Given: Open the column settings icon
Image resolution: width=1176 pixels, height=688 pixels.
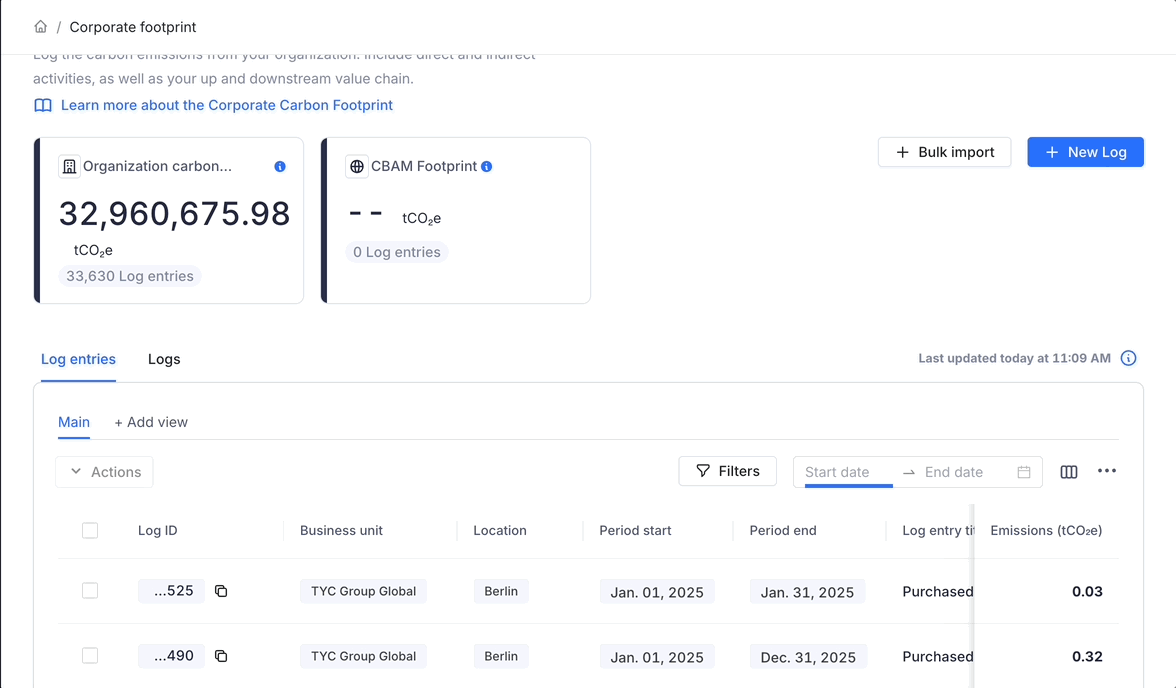Looking at the screenshot, I should tap(1069, 472).
